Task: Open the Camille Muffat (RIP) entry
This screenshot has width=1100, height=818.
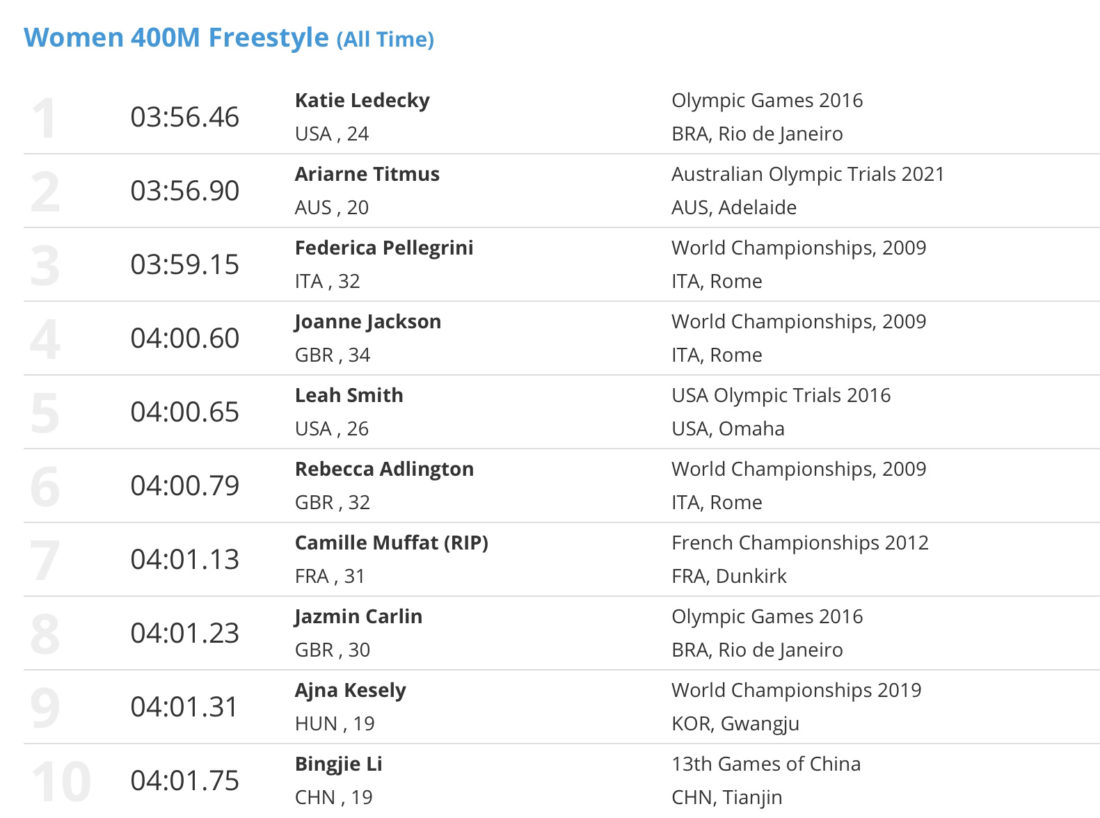Action: pyautogui.click(x=391, y=543)
